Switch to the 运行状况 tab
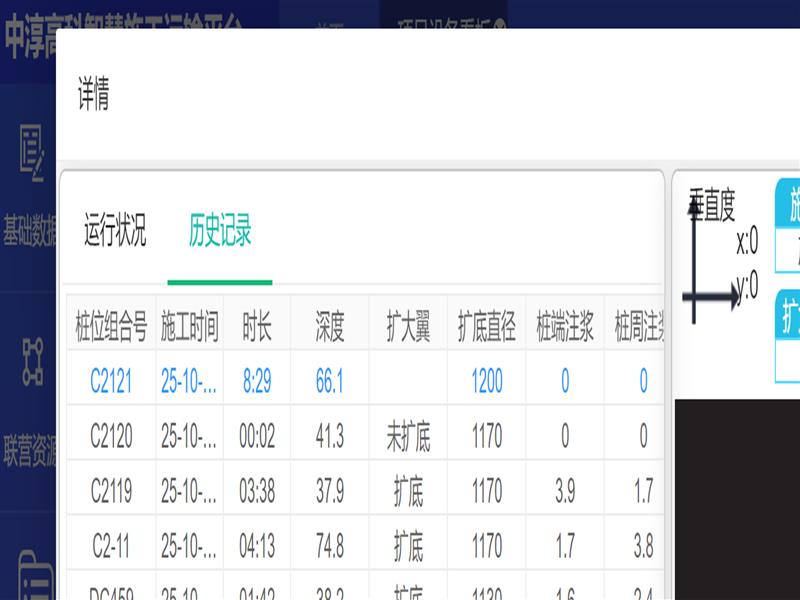 115,231
